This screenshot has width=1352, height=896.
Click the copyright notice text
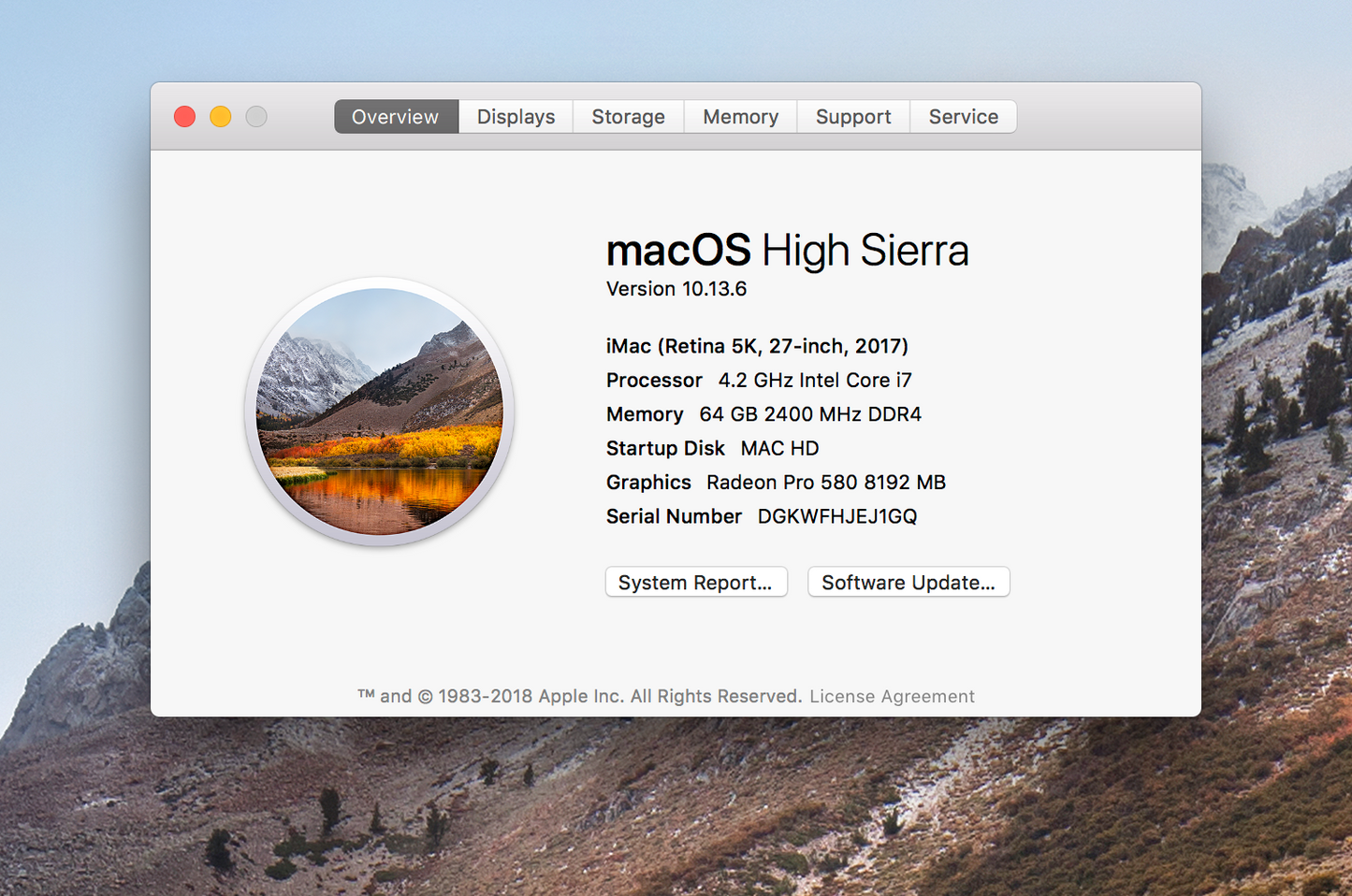pyautogui.click(x=581, y=696)
